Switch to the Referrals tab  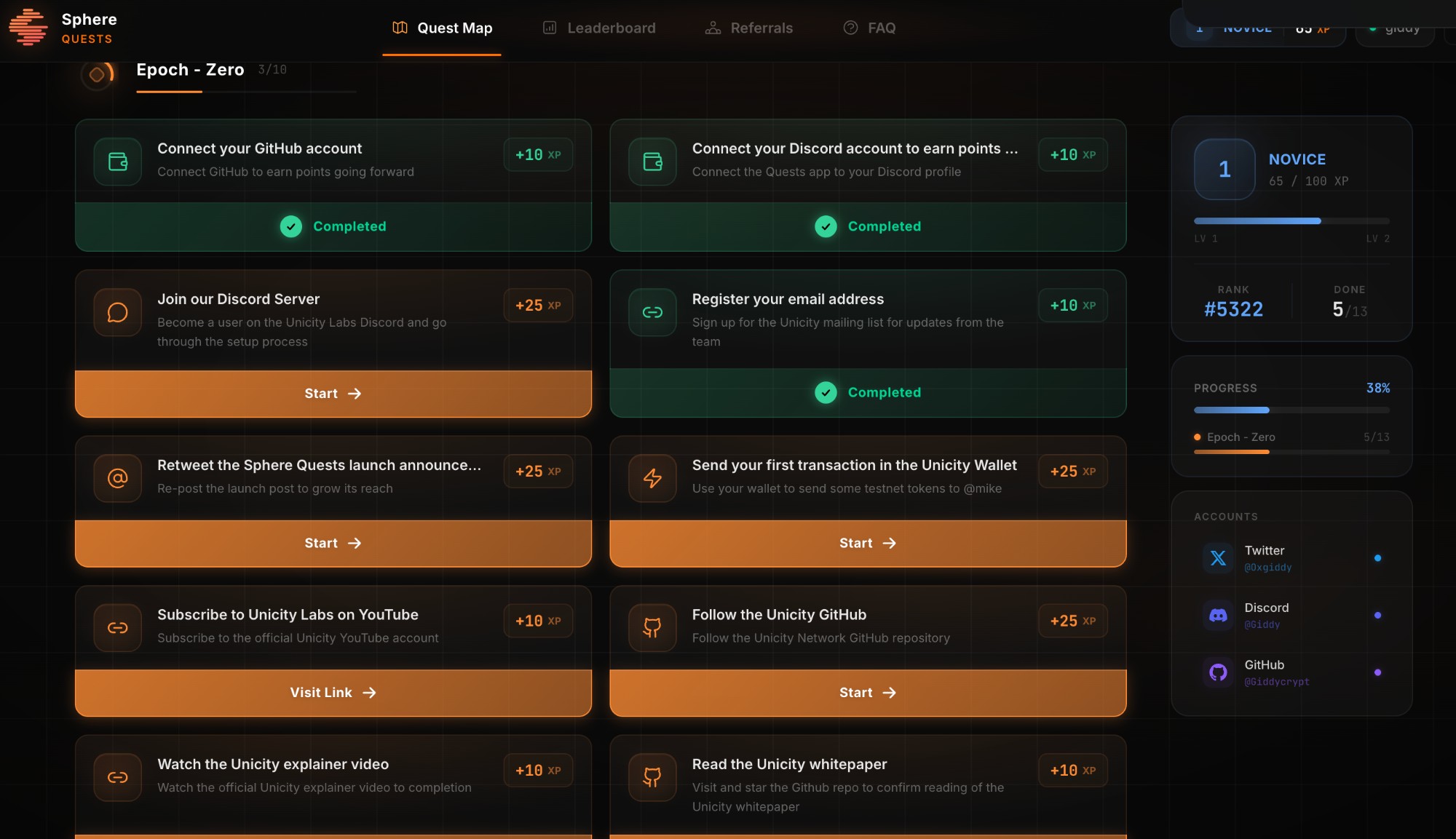coord(749,28)
